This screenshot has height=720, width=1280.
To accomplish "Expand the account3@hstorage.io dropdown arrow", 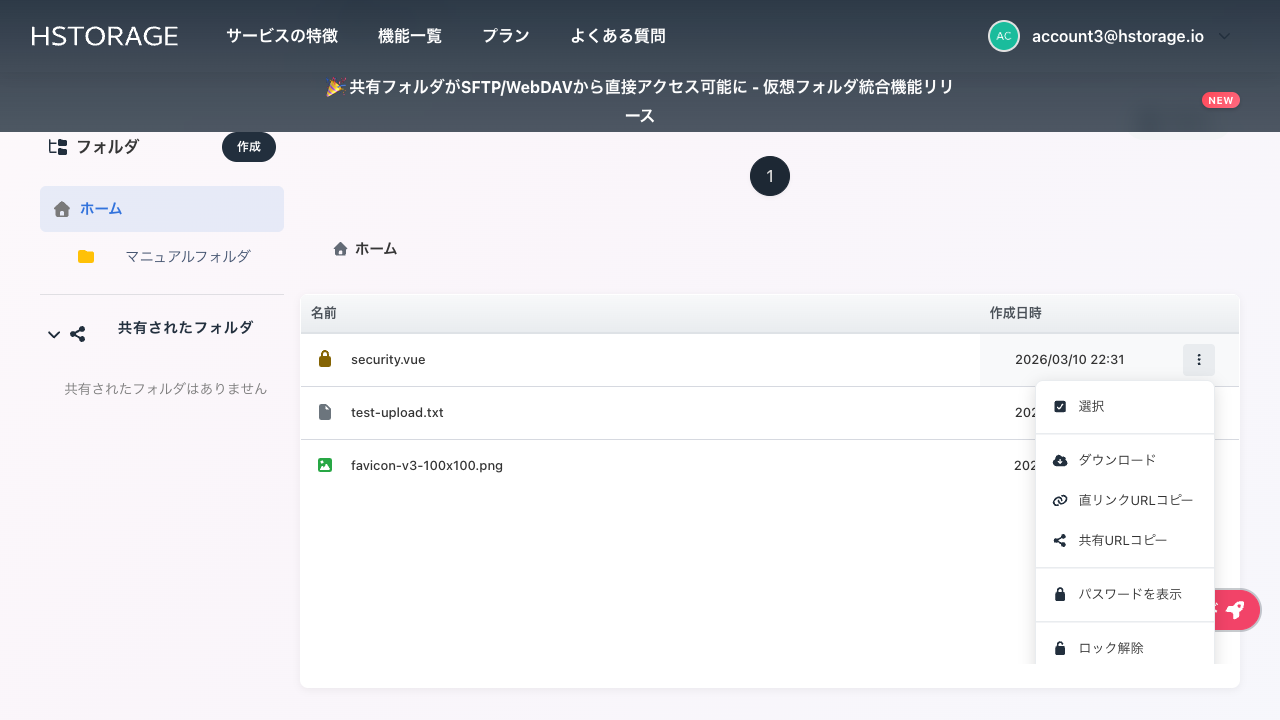I will click(1225, 36).
